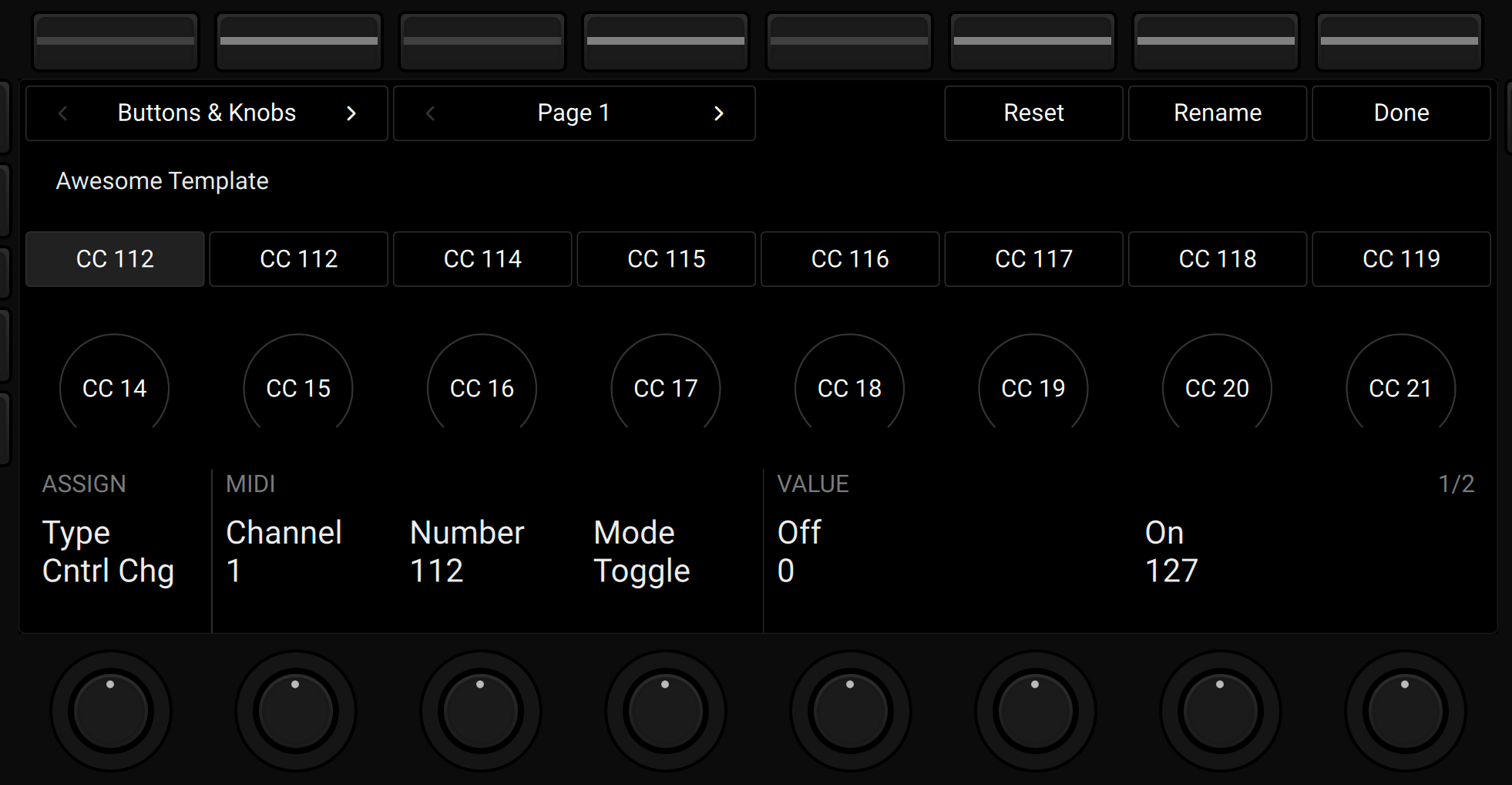Select the CC 15 knob control
Viewport: 1512px width, 785px height.
point(297,388)
